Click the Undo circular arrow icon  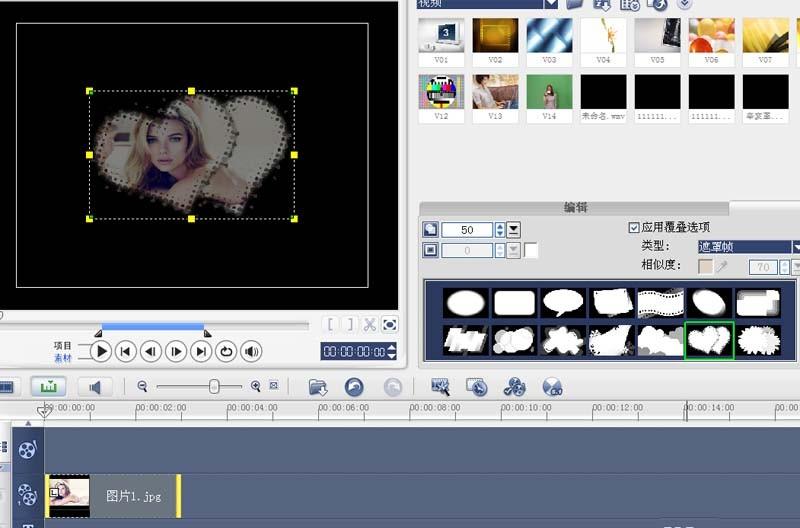click(354, 386)
